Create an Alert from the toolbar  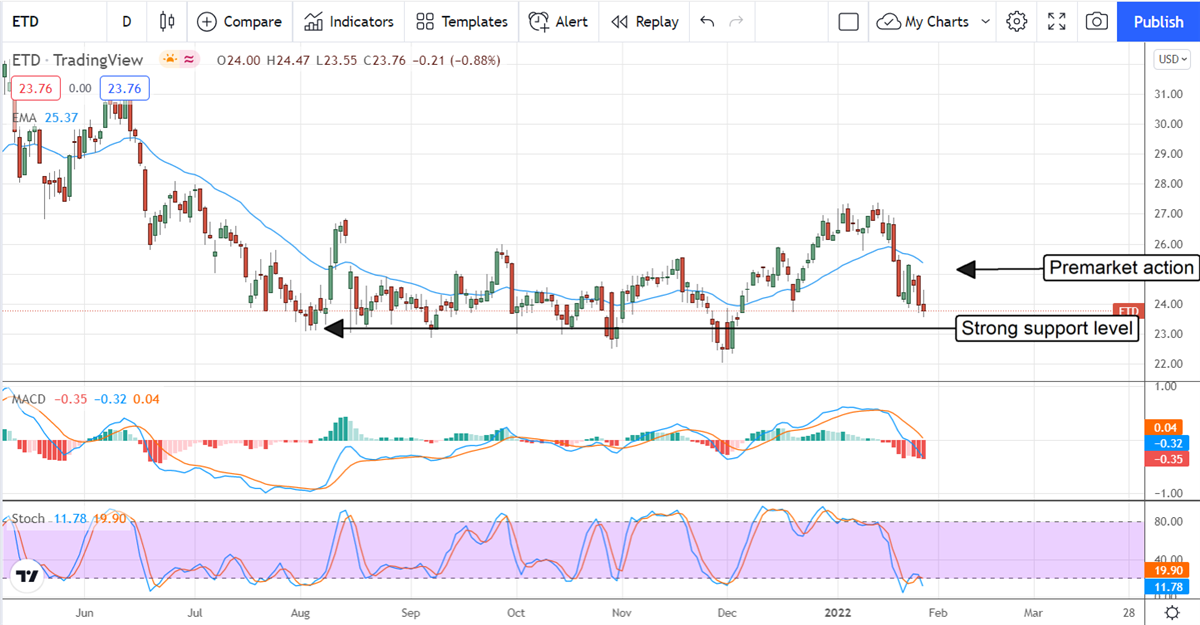point(558,21)
